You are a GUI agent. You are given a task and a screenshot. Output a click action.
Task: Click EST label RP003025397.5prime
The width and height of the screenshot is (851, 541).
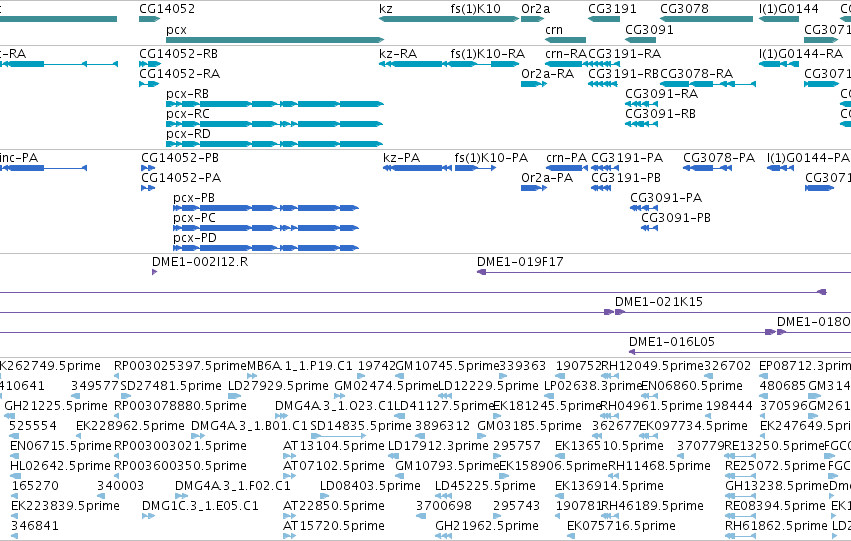(x=180, y=366)
